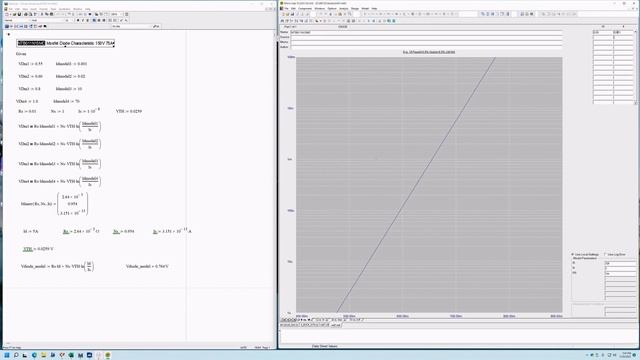Click the Cut icon in Mathcad toolbar

coord(42,14)
